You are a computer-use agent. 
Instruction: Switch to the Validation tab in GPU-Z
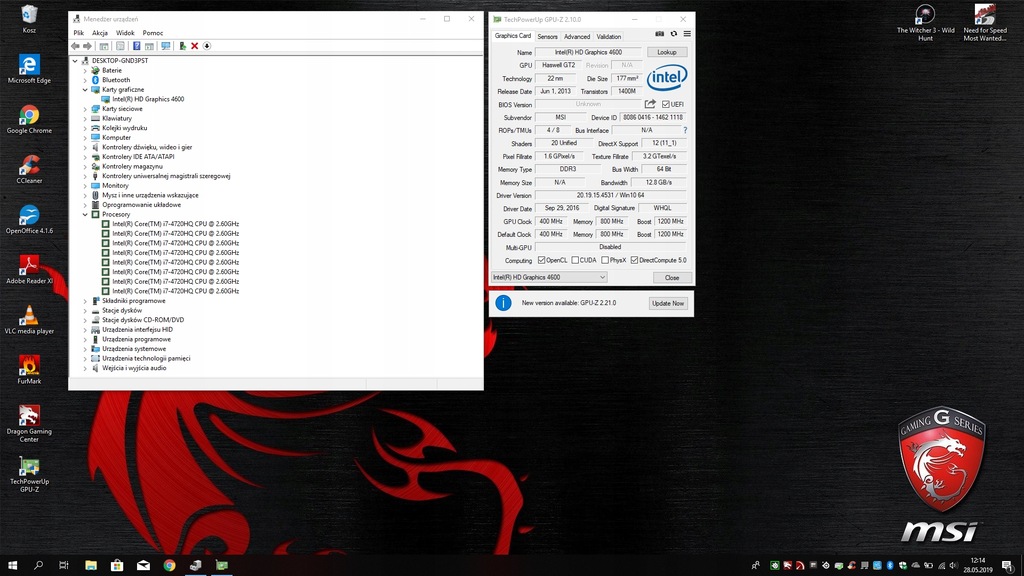click(609, 37)
